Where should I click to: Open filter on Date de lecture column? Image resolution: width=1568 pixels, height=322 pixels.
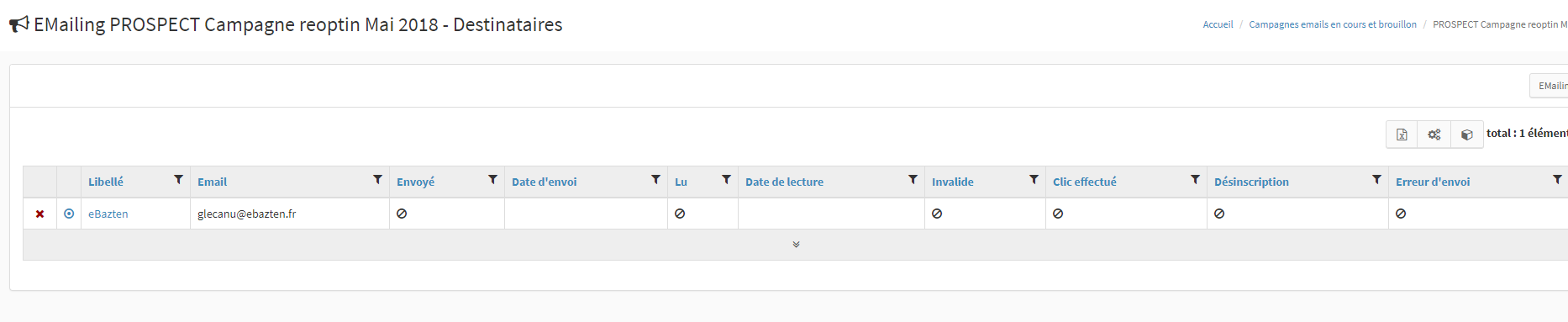coord(913,180)
